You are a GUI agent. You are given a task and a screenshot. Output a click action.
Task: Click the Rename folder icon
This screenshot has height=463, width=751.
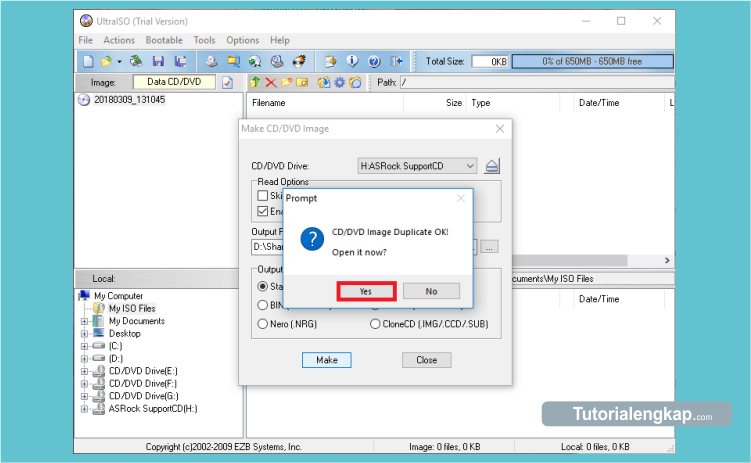302,82
